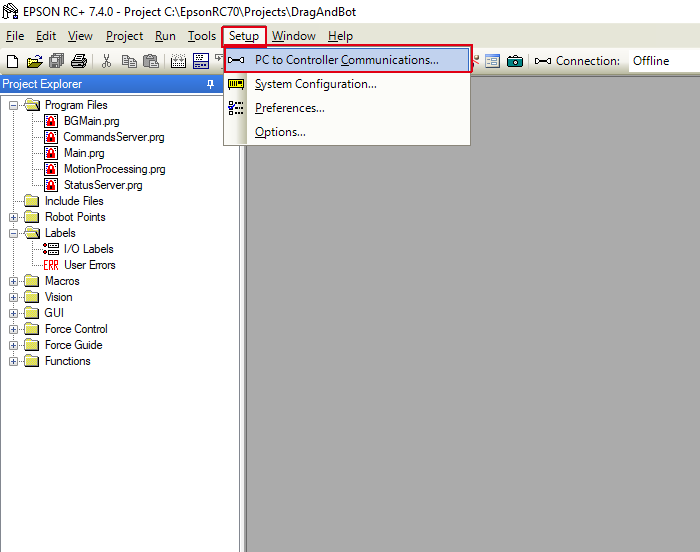Expand the Macros tree node
700x552 pixels.
pyautogui.click(x=13, y=281)
